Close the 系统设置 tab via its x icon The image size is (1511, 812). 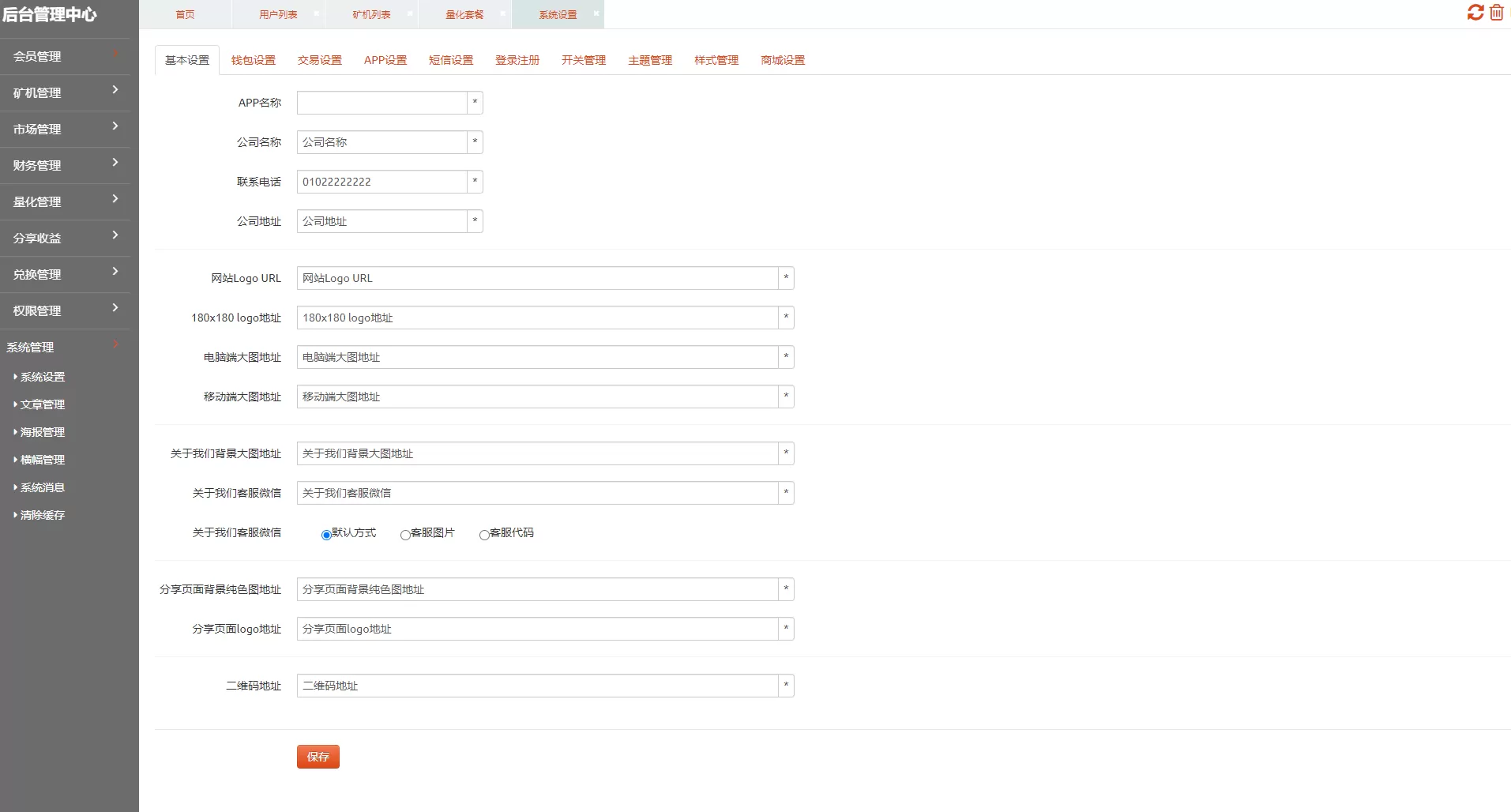pos(596,13)
